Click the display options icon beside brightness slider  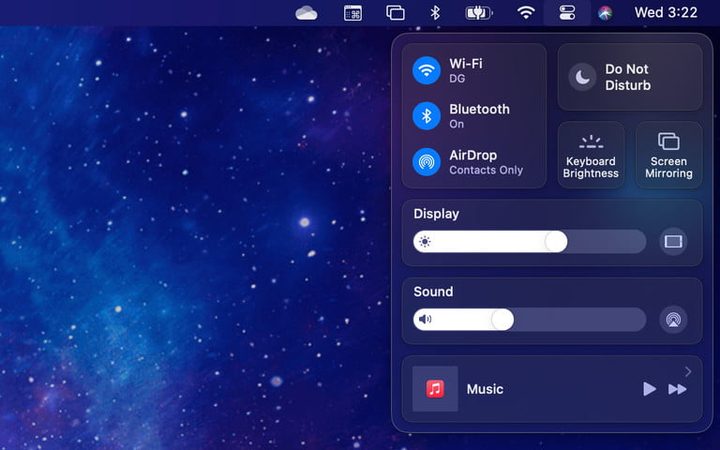pos(673,241)
